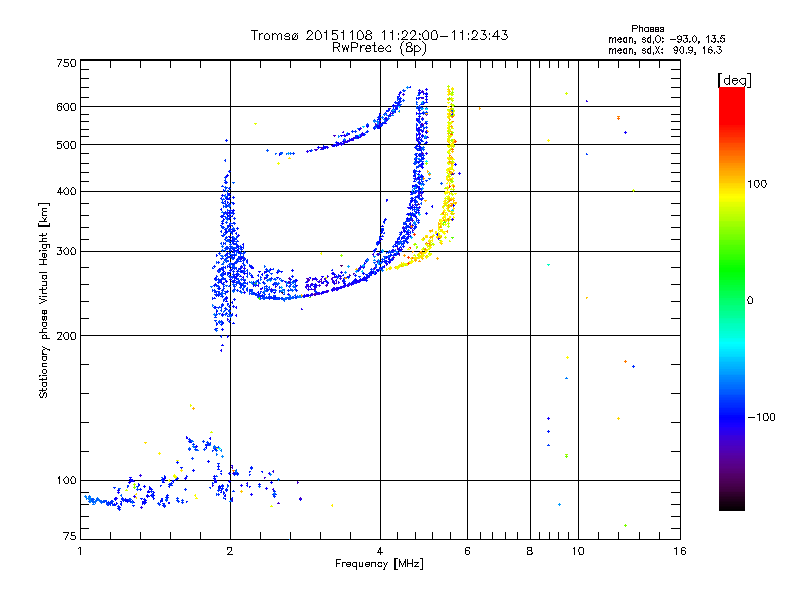Click the y-axis tick label '100'

66,480
